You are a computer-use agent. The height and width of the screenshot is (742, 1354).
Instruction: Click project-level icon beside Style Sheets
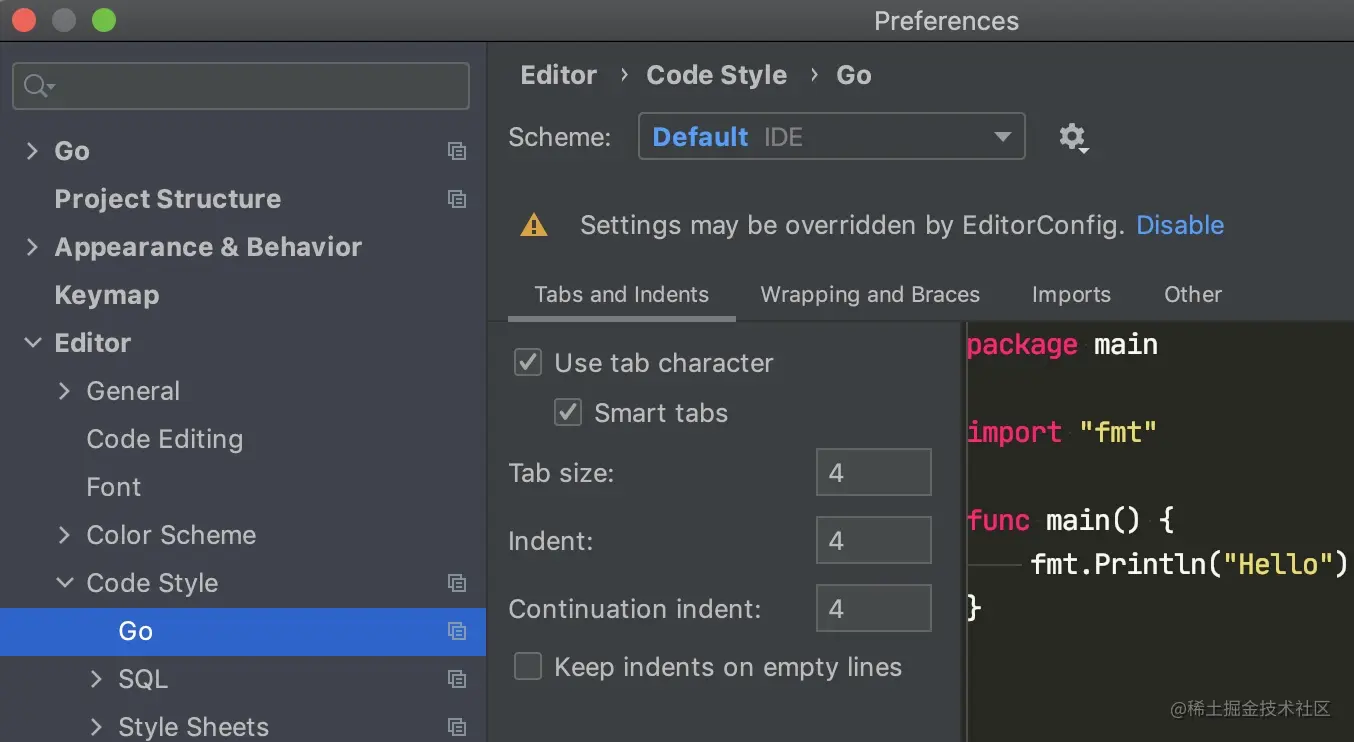point(457,727)
